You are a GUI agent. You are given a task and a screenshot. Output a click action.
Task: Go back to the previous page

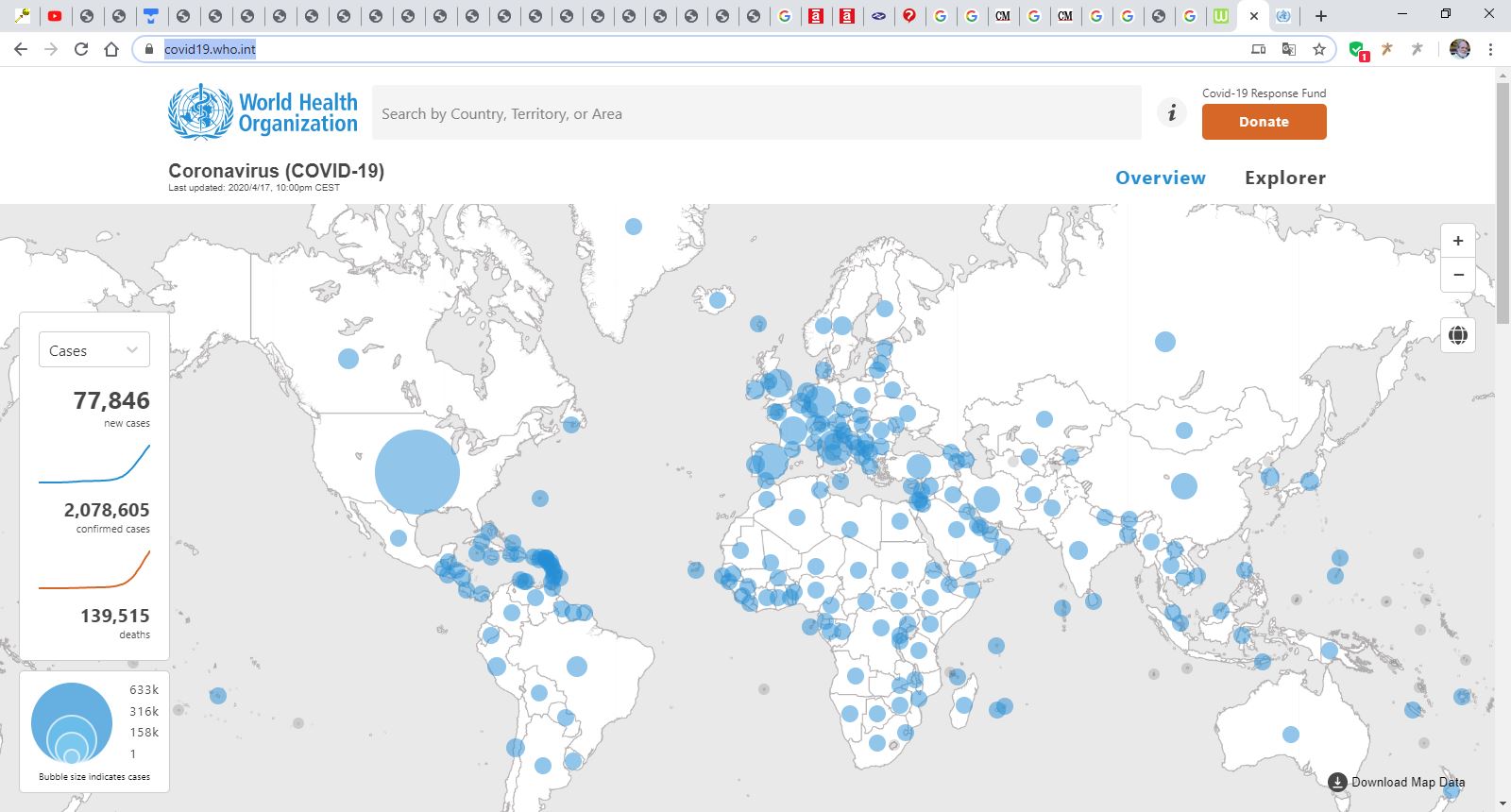pyautogui.click(x=21, y=49)
